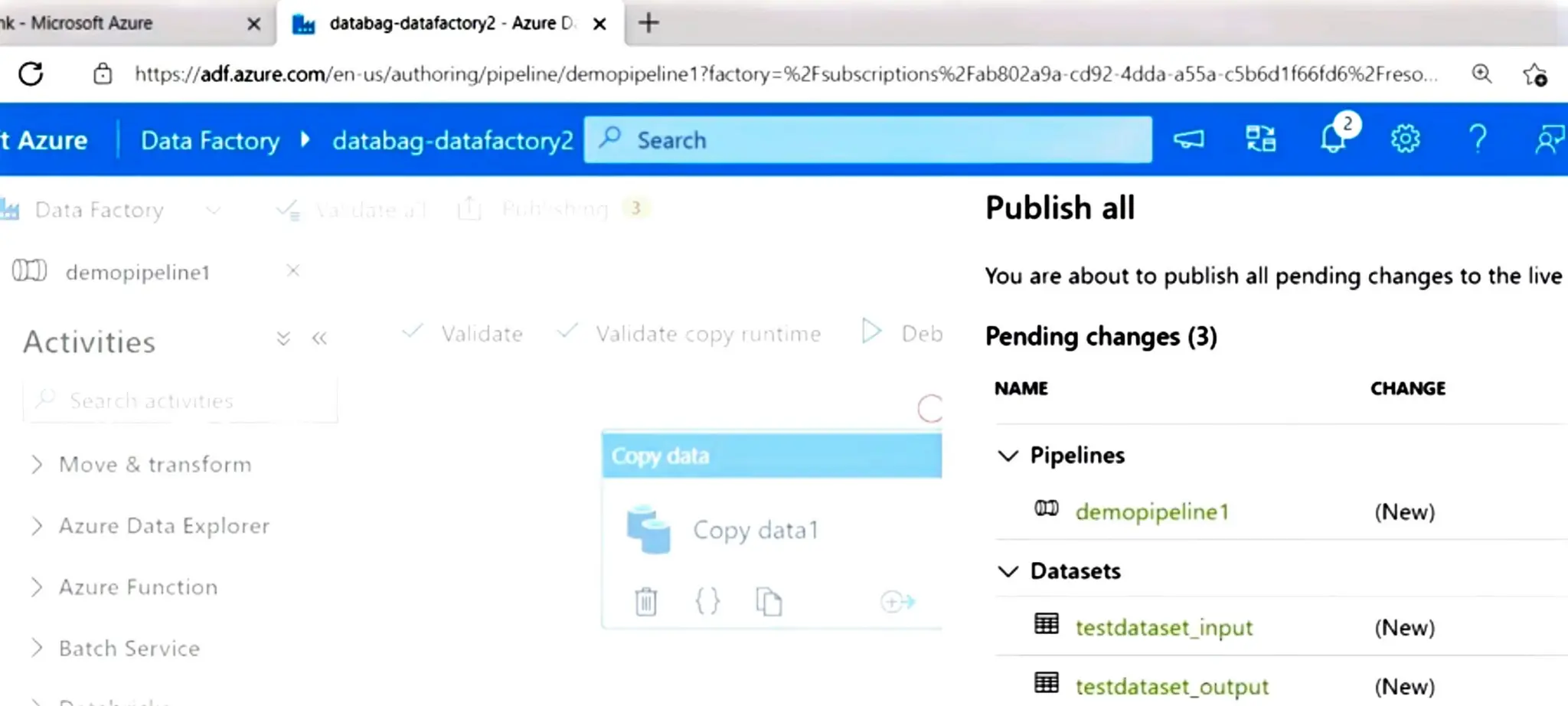The height and width of the screenshot is (706, 1568).
Task: Click the Validate all toolbar button
Action: point(352,209)
